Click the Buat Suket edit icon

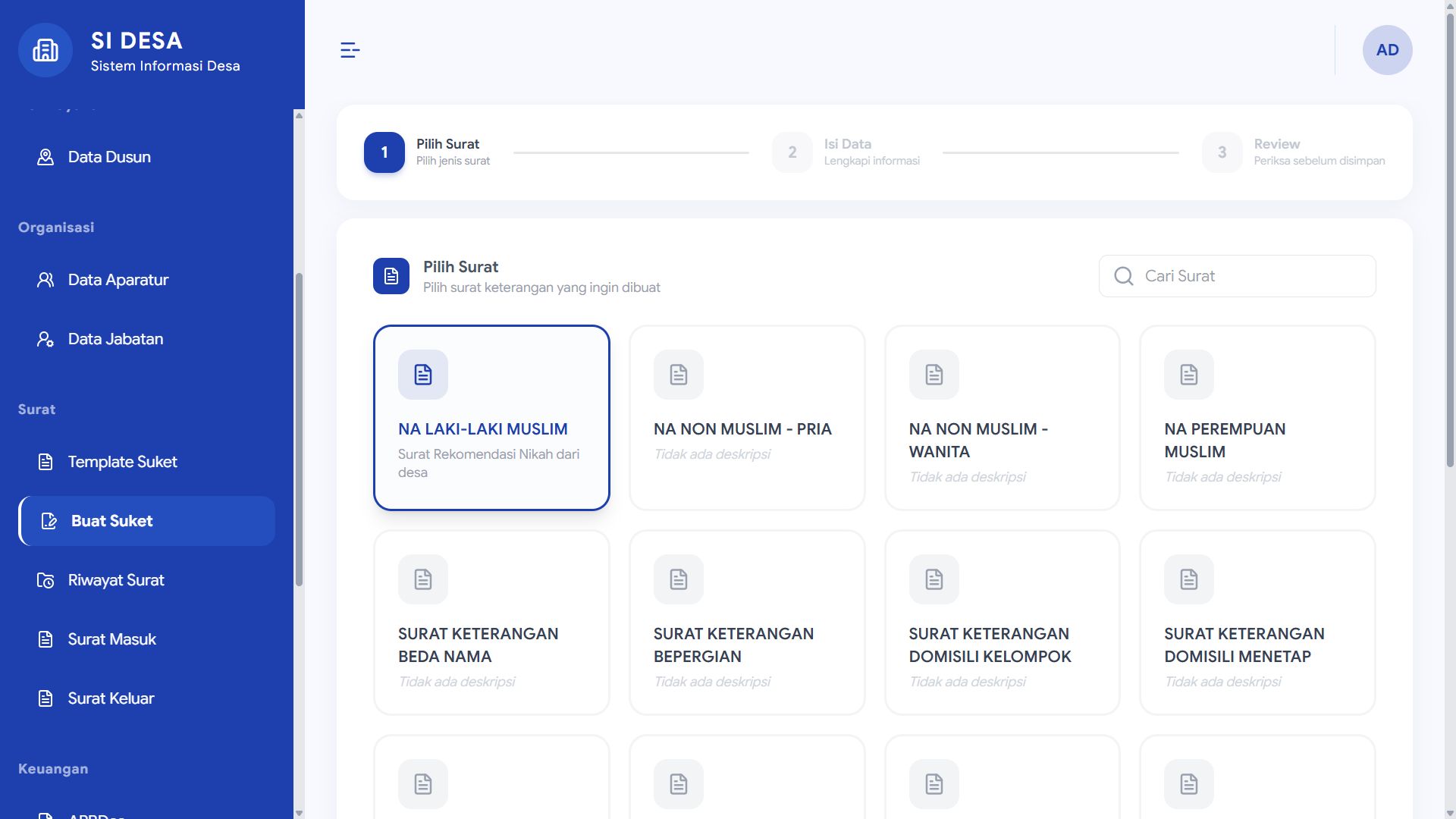pos(49,521)
